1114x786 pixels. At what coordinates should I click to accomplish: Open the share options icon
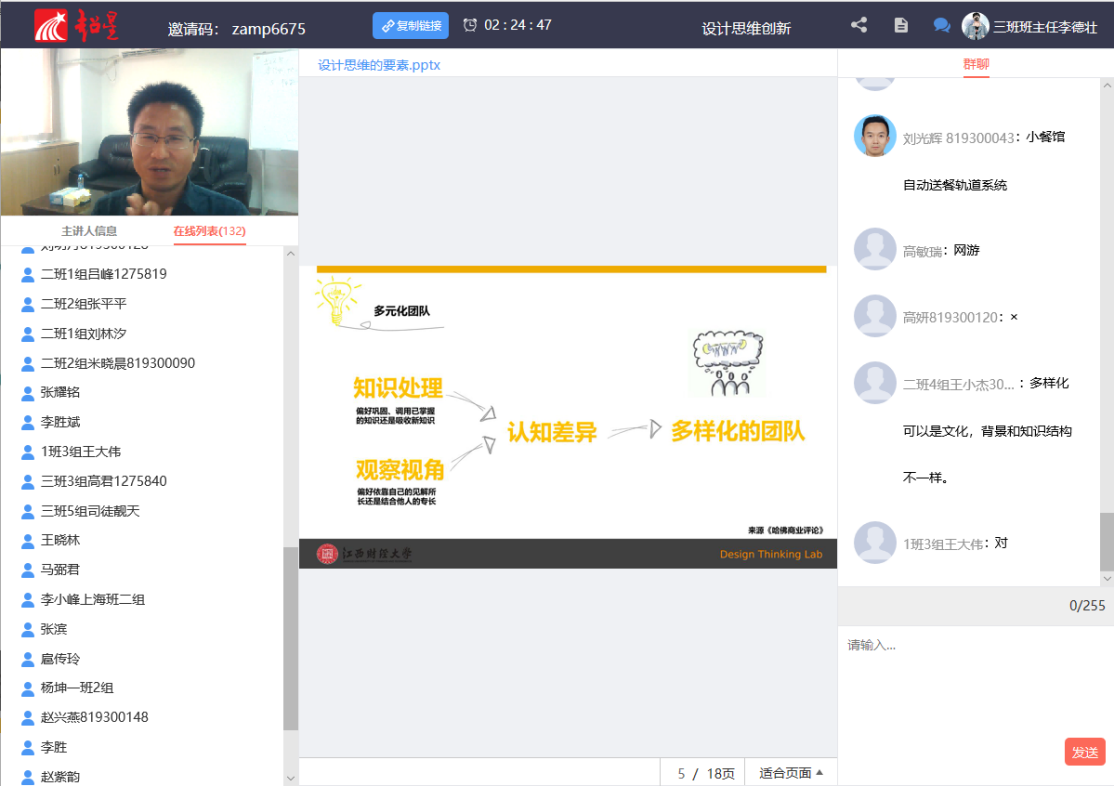tap(858, 25)
